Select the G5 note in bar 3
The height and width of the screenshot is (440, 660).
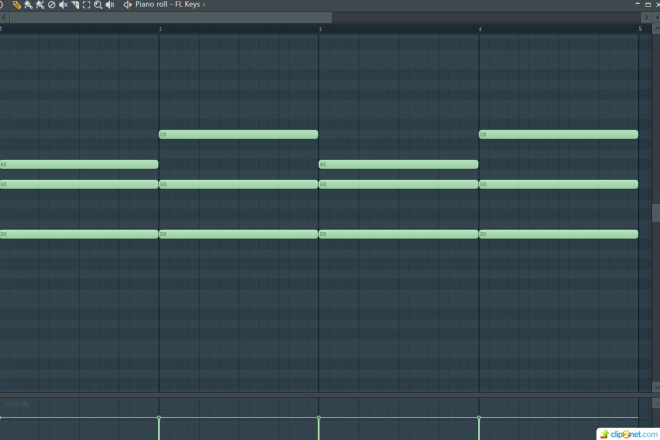point(398,184)
